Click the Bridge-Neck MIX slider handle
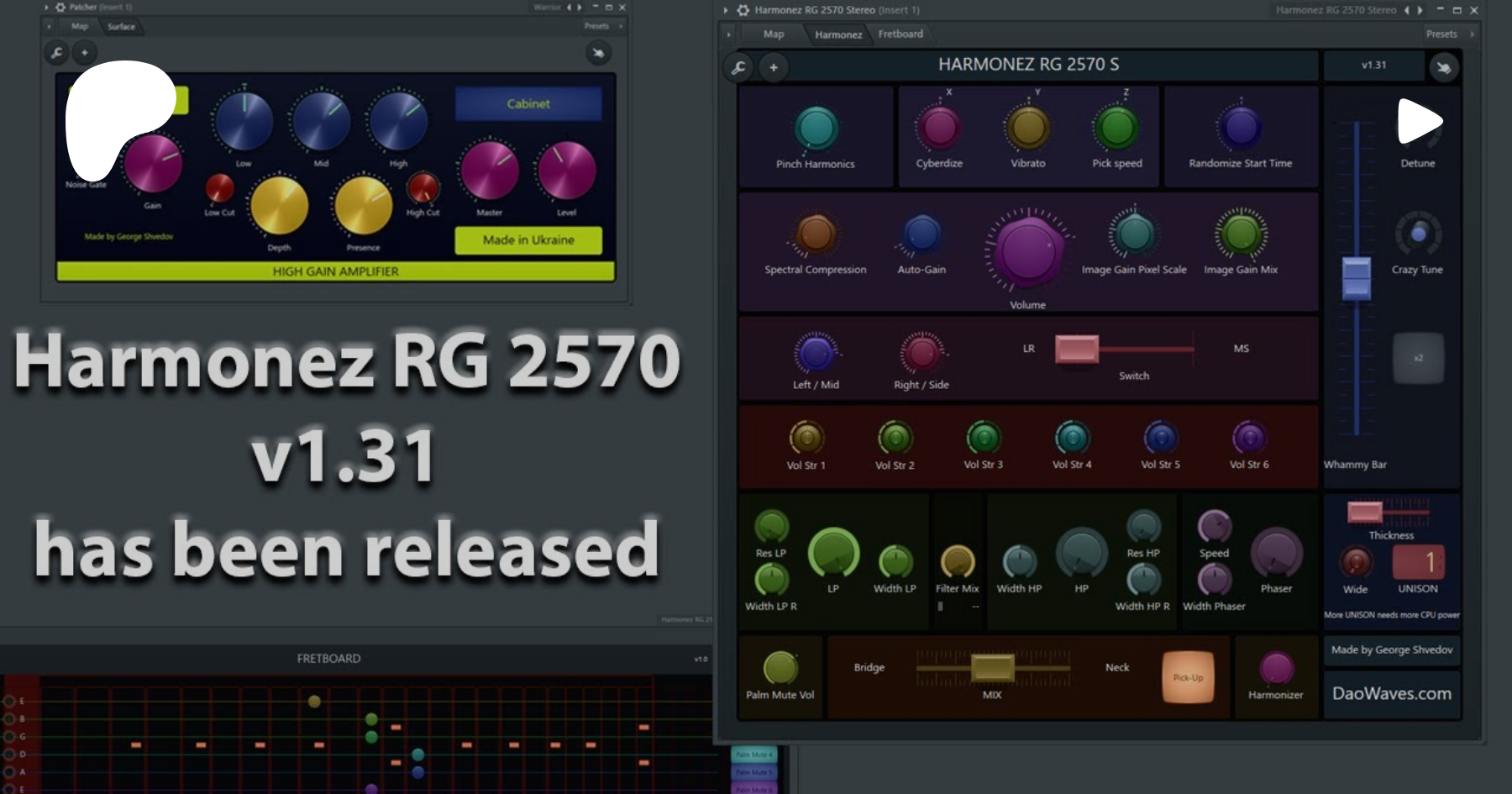The image size is (1512, 794). 992,668
